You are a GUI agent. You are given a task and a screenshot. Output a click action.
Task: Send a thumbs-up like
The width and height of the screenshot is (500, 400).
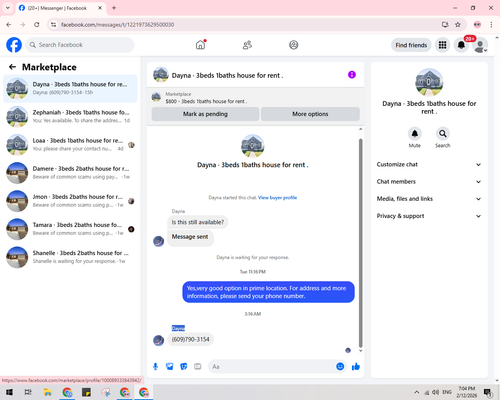click(356, 367)
